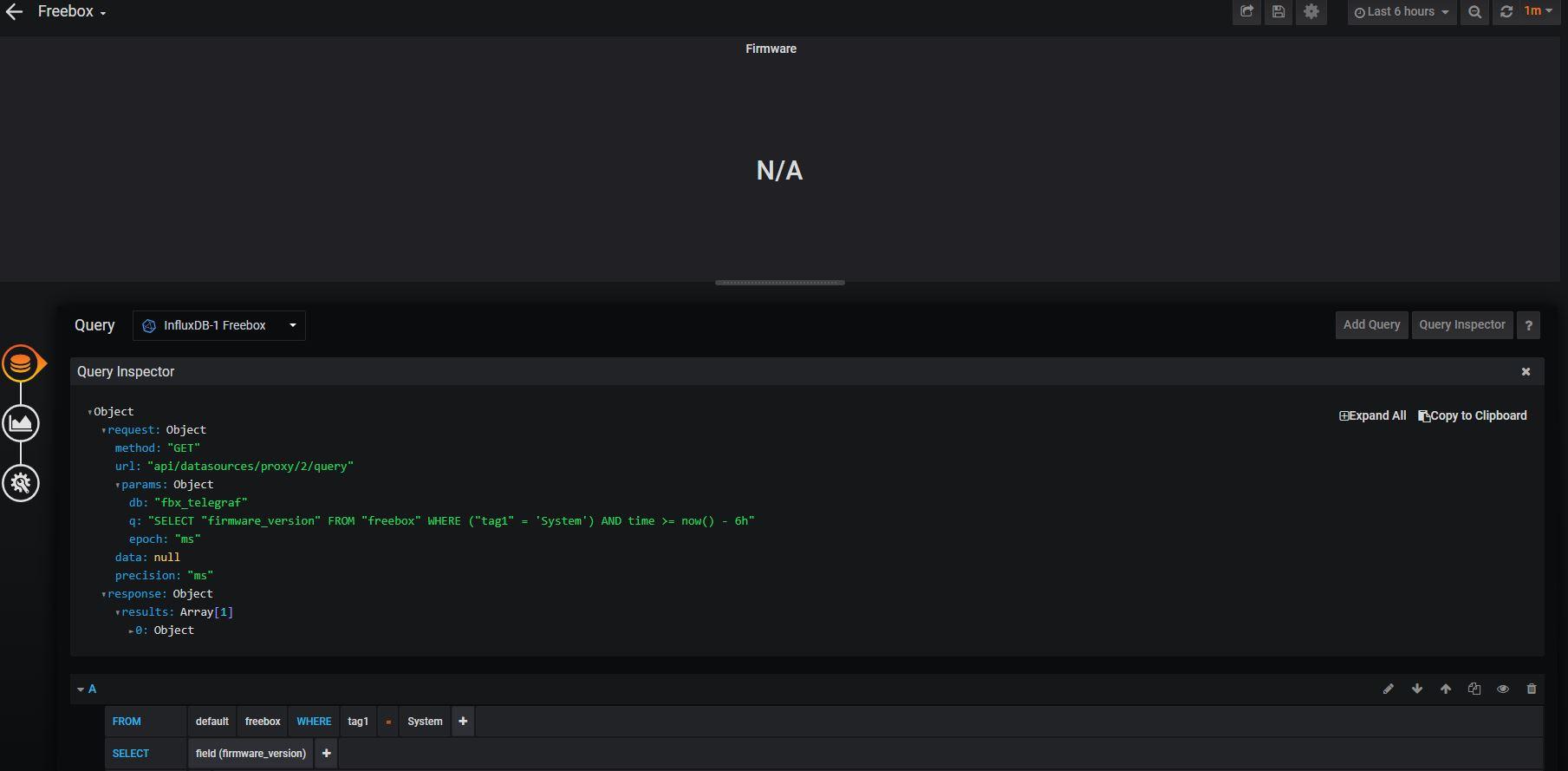1568x771 pixels.
Task: Click the WHERE label in query A
Action: [x=314, y=722]
